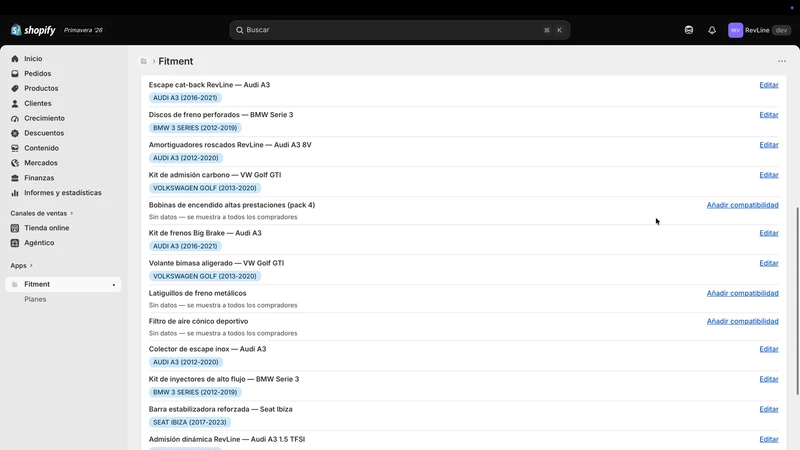Screen dimensions: 800x450
Task: Click the Fitment page title
Action: [176, 61]
